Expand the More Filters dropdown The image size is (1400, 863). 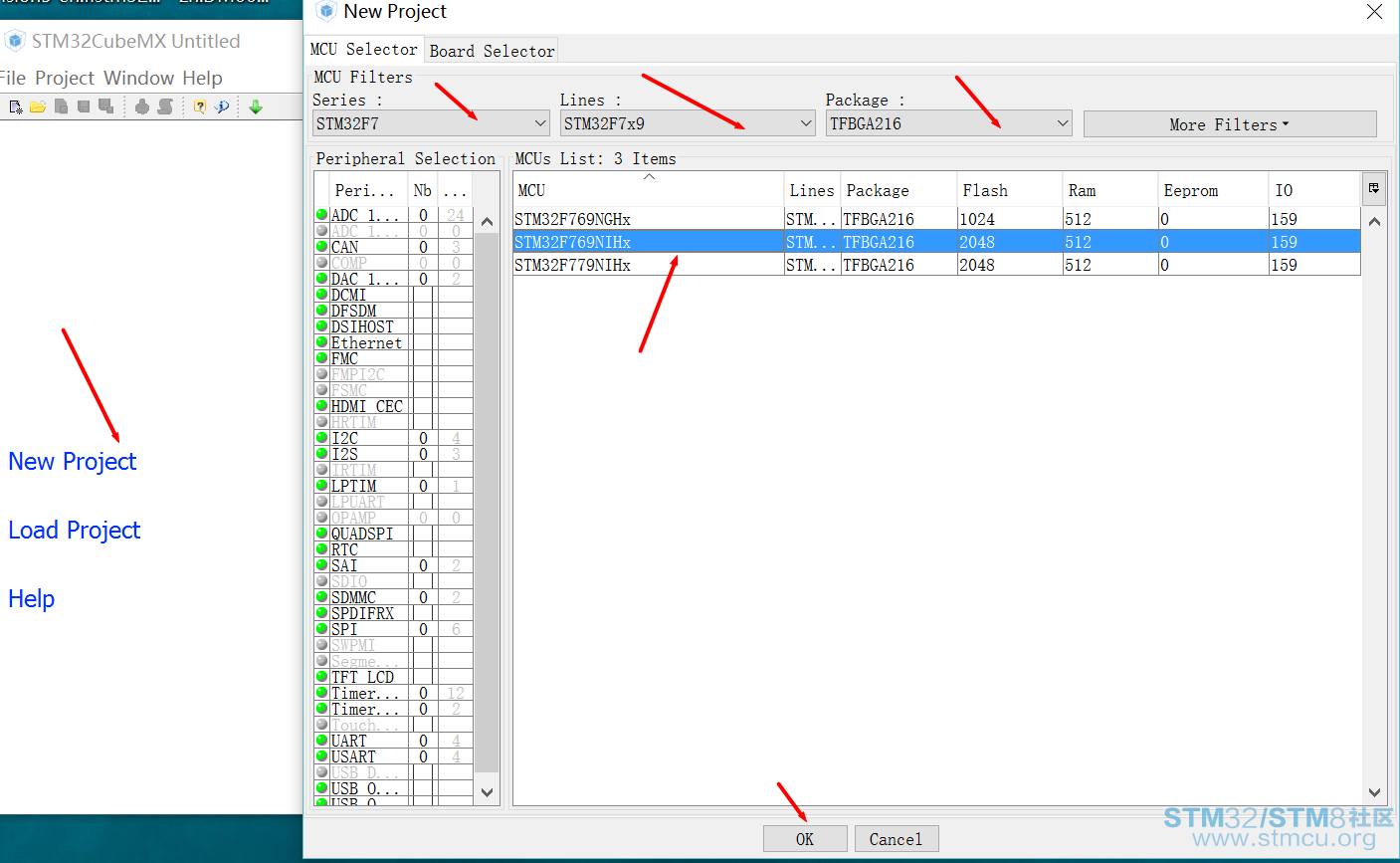[x=1230, y=124]
